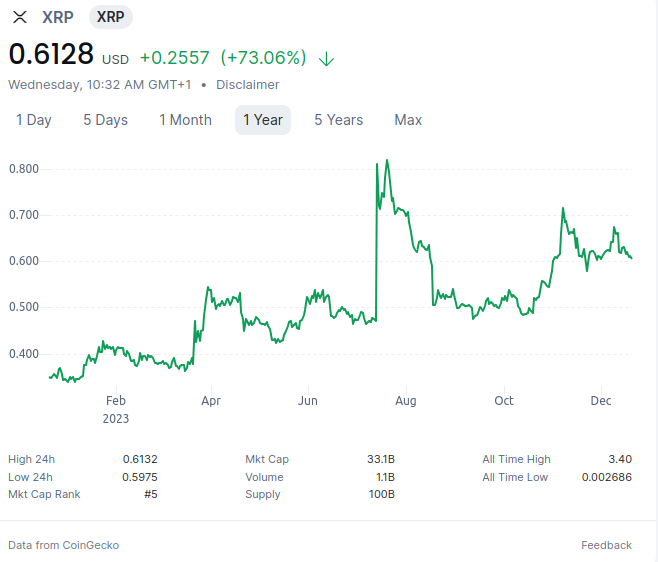658x562 pixels.
Task: Click the Dec x-axis label
Action: coord(601,401)
